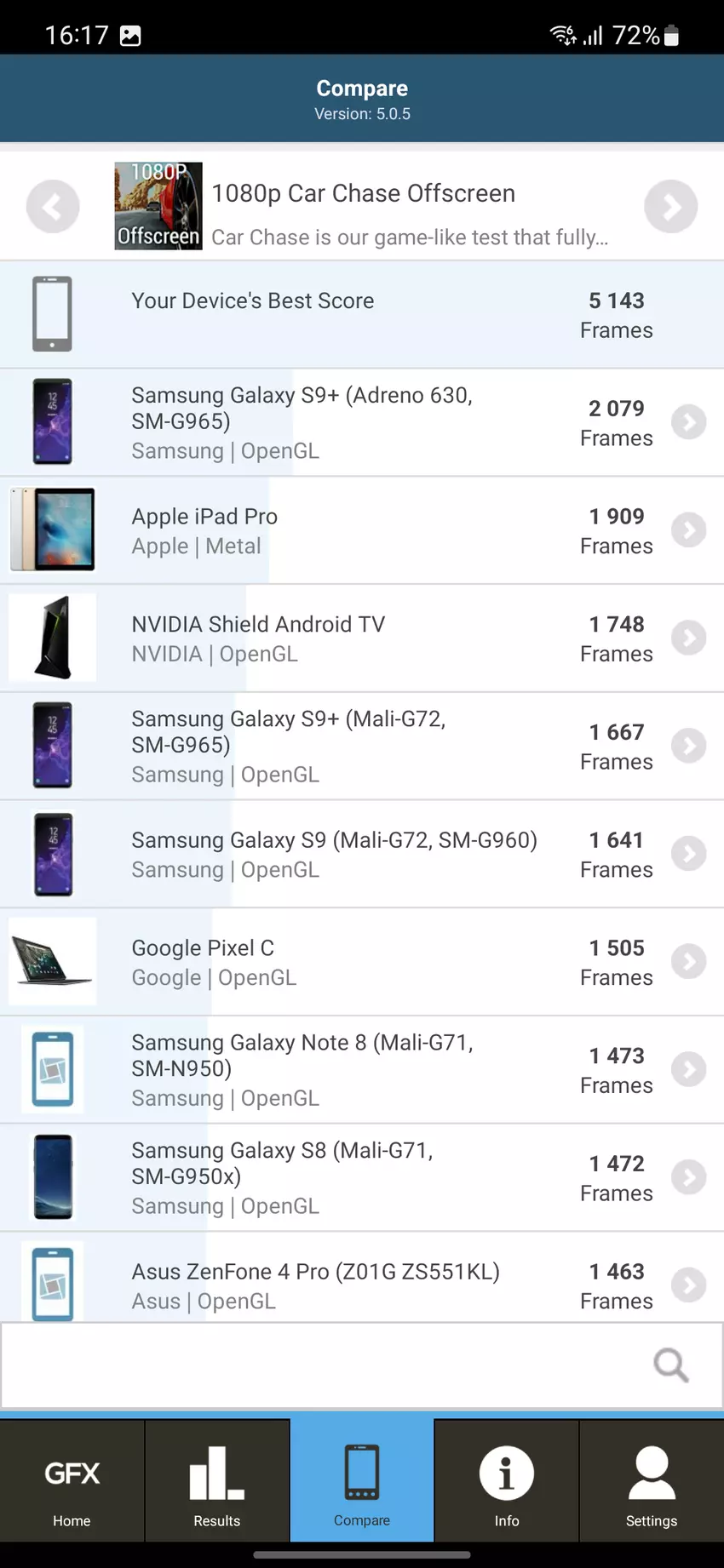
Task: Select Samsung Galaxy S9 (Mali-G72, SM-G960) entry
Action: tap(334, 854)
